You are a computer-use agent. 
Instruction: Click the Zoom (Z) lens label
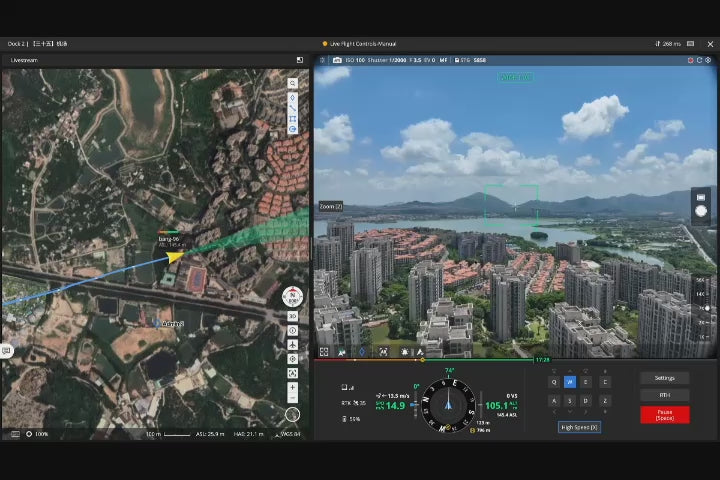point(331,206)
